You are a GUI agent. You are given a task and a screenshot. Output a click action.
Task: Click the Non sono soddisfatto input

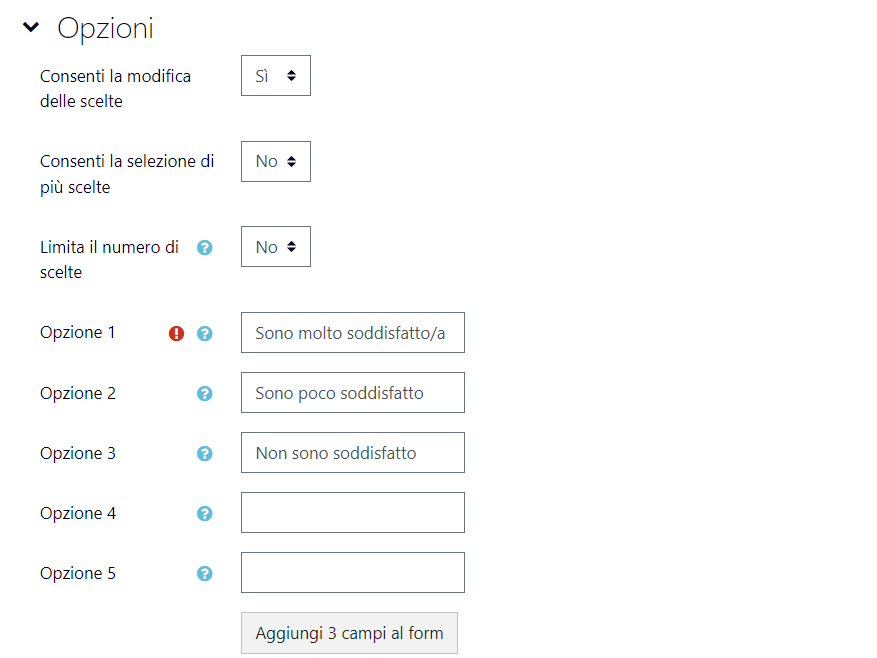point(353,452)
